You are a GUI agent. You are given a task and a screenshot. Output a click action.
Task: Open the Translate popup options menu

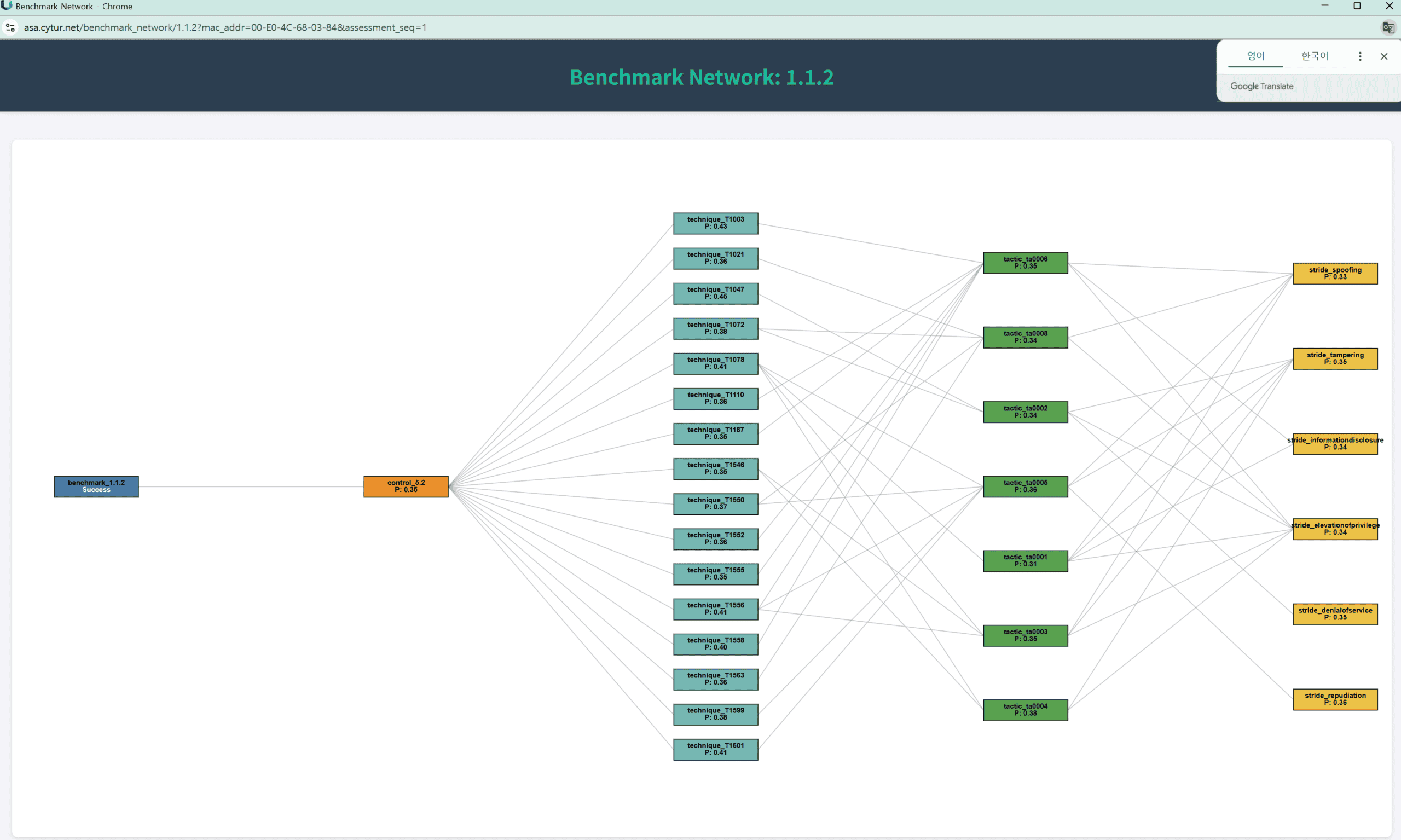coord(1361,56)
